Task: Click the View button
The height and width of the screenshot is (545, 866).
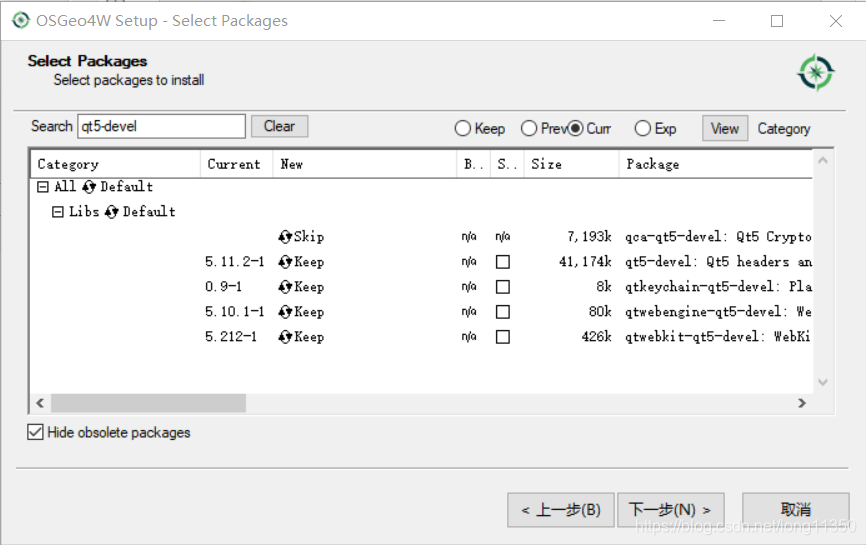Action: click(x=725, y=129)
